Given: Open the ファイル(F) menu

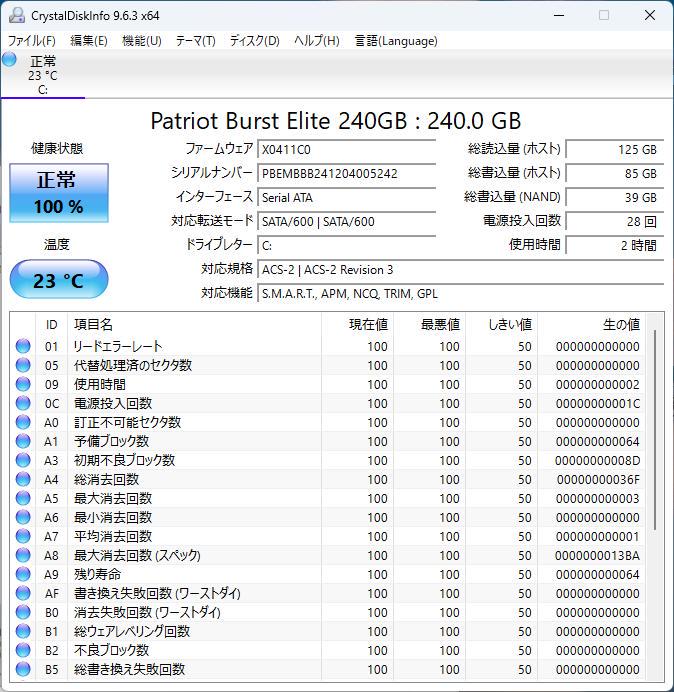Looking at the screenshot, I should click(32, 41).
